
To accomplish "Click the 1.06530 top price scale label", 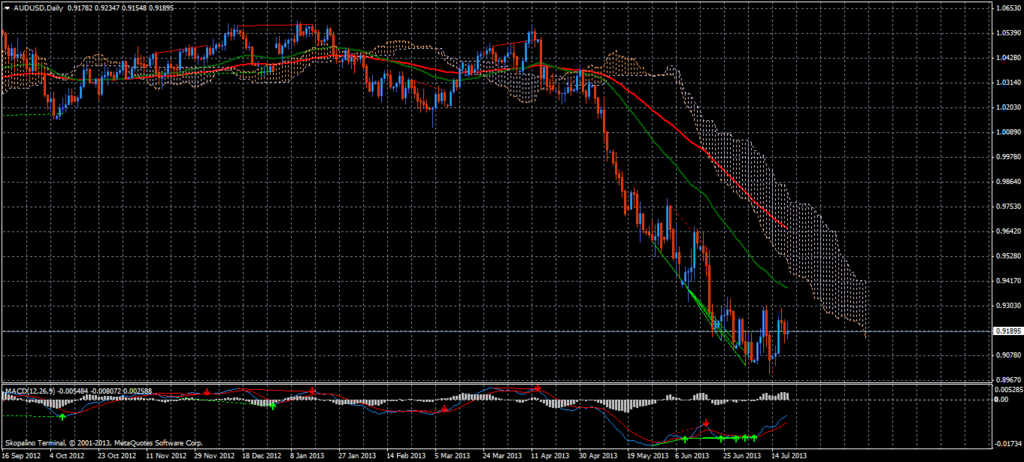I will coord(1008,8).
